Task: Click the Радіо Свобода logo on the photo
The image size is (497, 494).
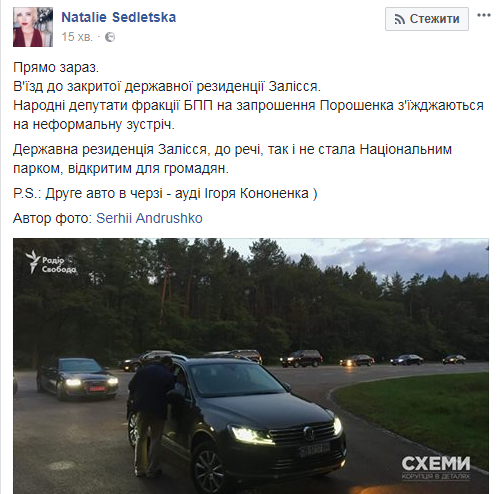Action: pyautogui.click(x=51, y=262)
